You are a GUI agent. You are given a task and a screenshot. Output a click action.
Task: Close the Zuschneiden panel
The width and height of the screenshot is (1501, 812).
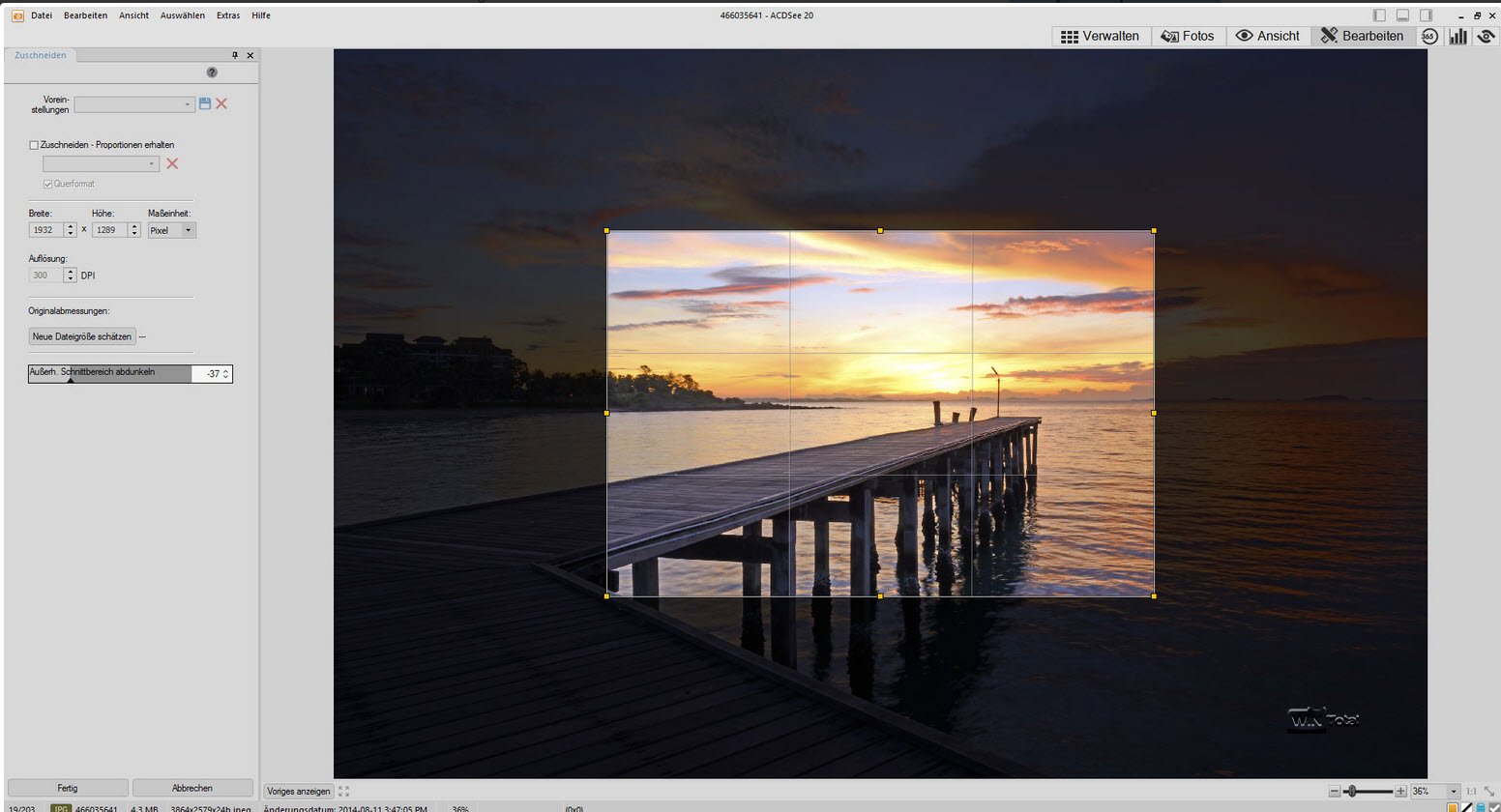click(250, 55)
